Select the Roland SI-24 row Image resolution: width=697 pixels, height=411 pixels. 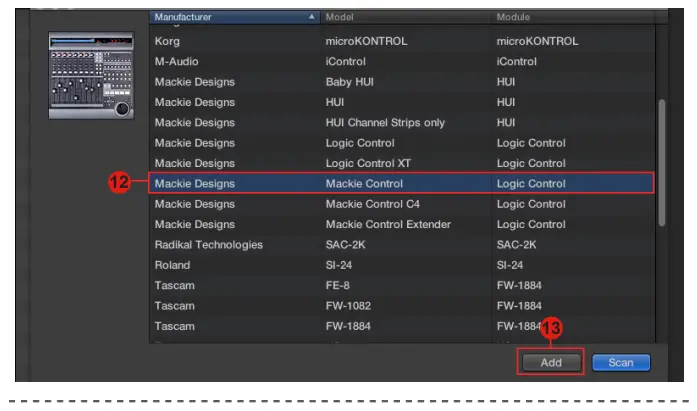click(x=402, y=265)
